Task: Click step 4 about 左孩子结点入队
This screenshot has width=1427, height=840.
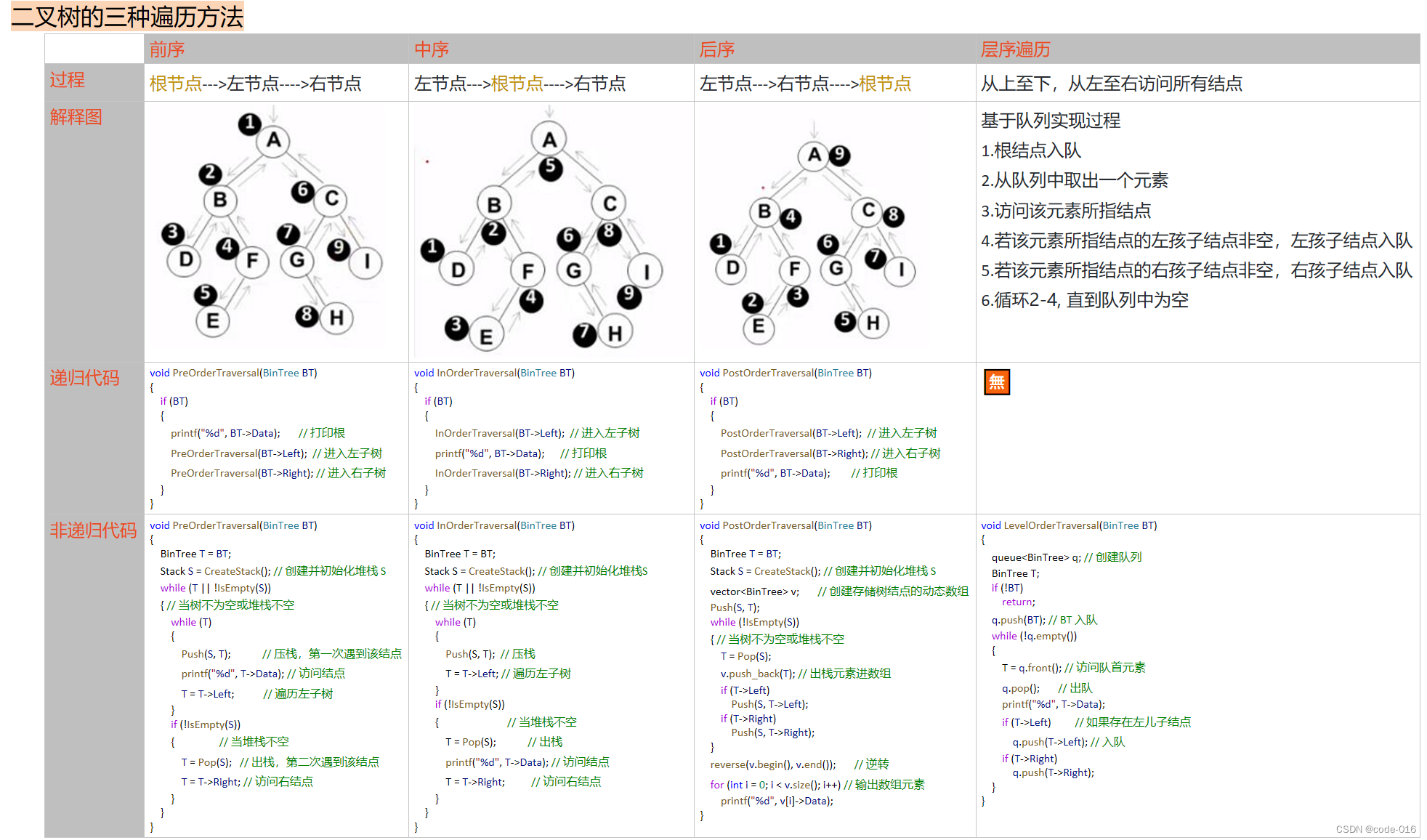Action: (x=1196, y=241)
